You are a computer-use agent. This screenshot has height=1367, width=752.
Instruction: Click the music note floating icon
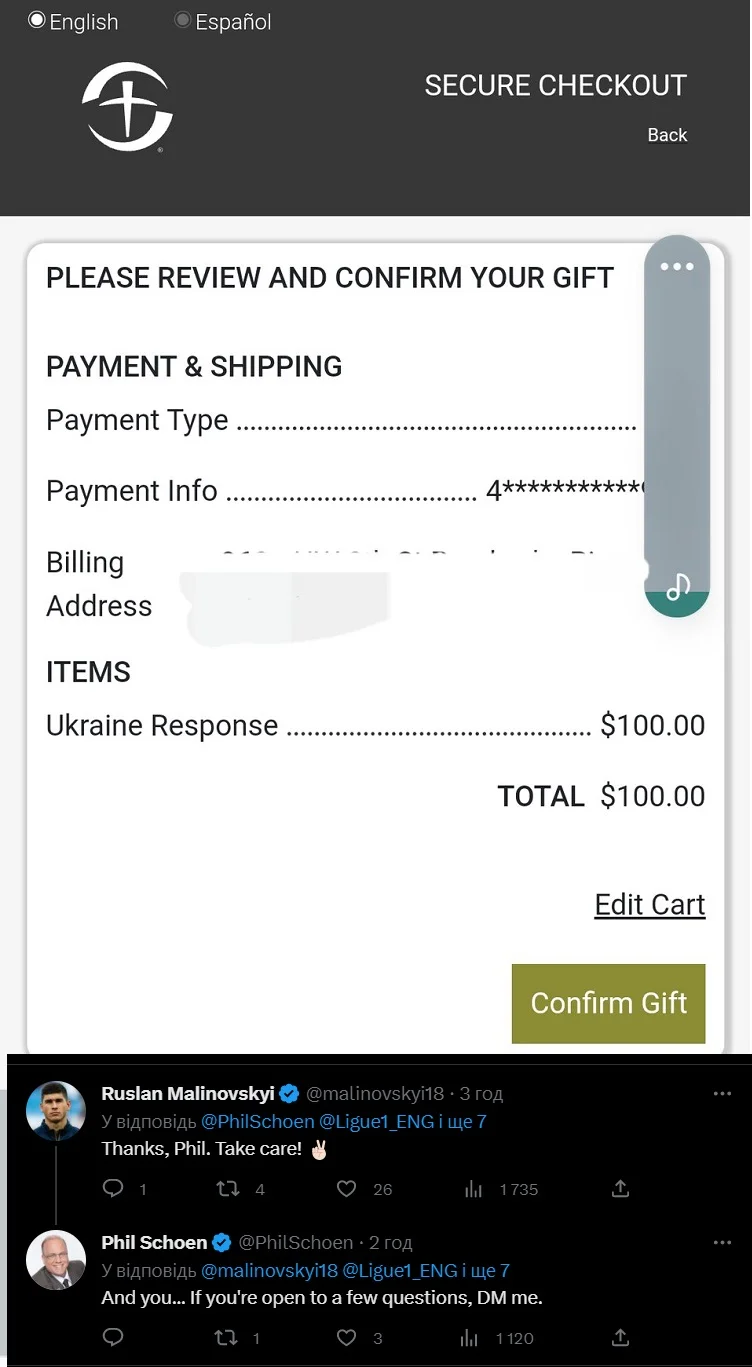pos(678,587)
